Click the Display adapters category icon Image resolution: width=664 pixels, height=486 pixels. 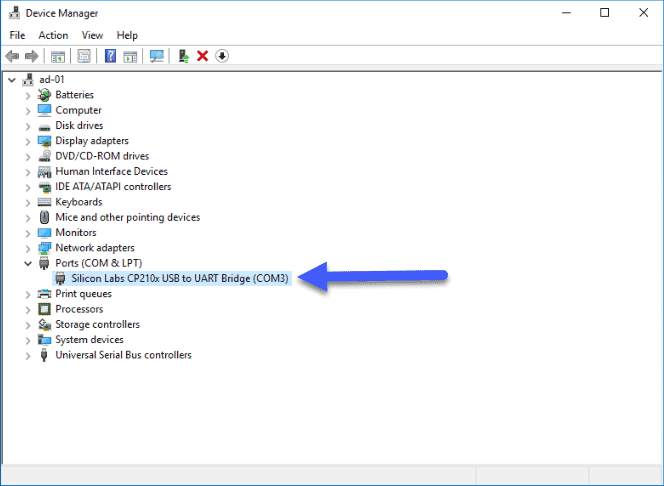(44, 141)
